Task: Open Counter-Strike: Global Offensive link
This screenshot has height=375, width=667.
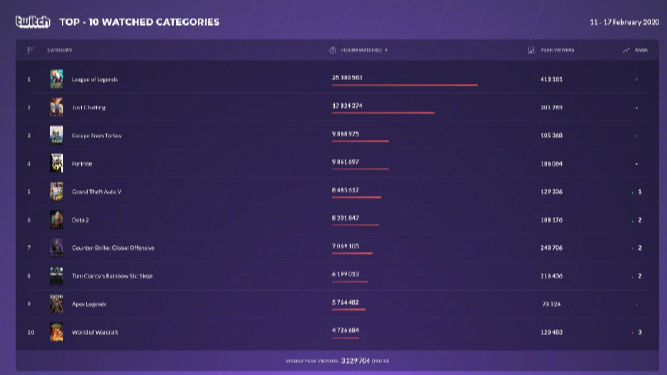Action: pos(113,248)
